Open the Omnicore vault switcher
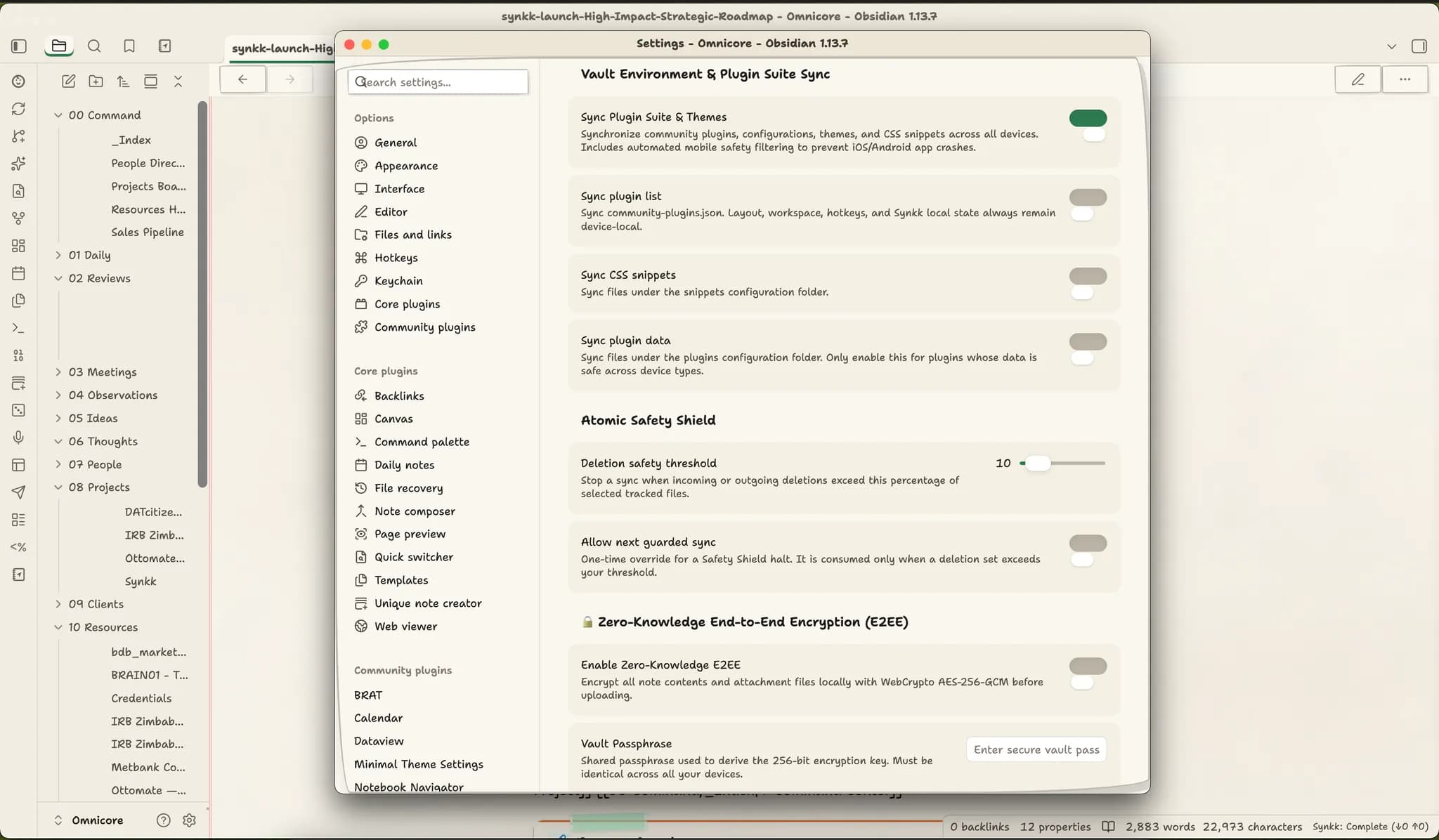 pos(89,820)
